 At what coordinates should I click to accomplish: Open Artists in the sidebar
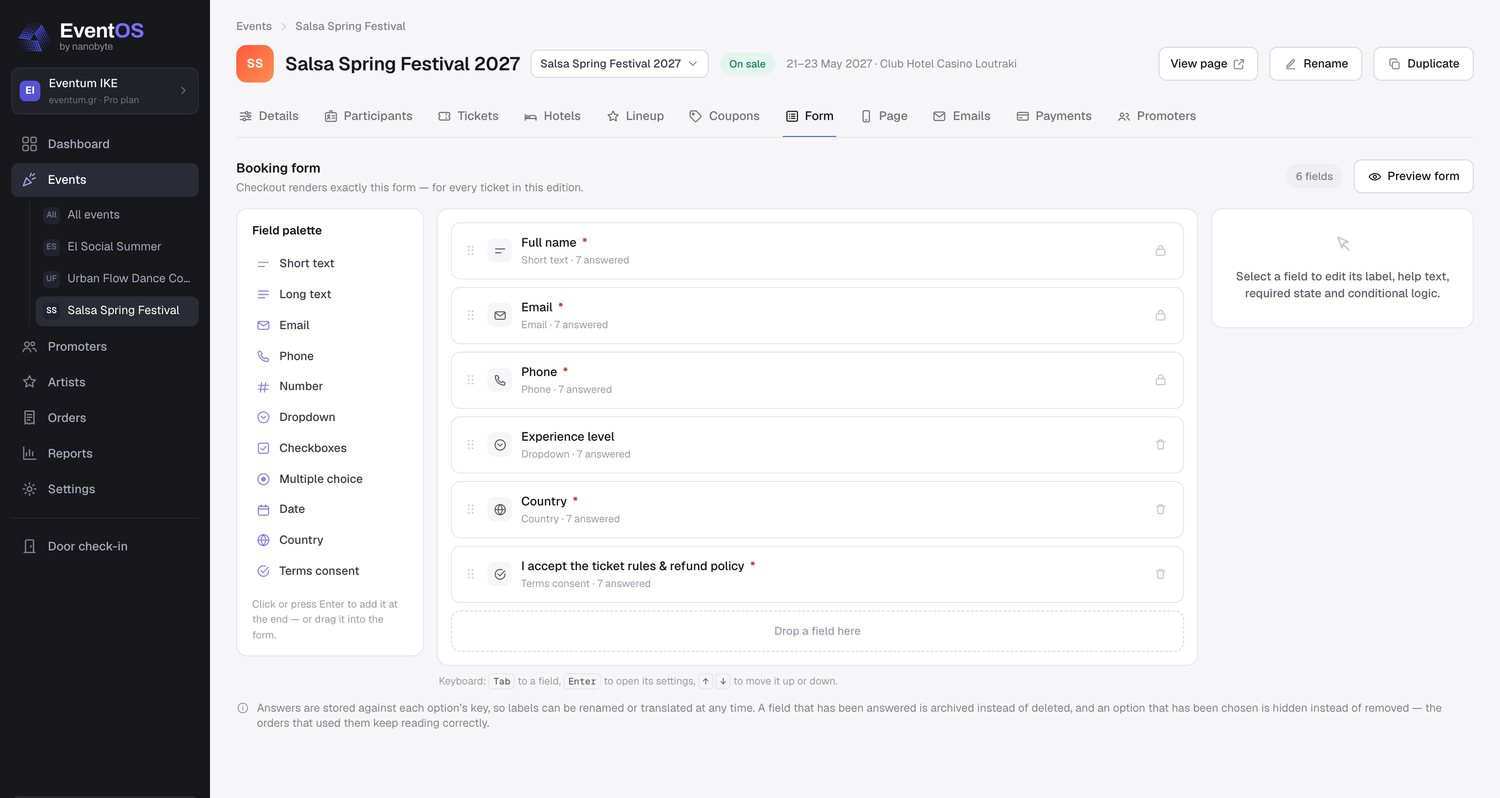(105, 382)
